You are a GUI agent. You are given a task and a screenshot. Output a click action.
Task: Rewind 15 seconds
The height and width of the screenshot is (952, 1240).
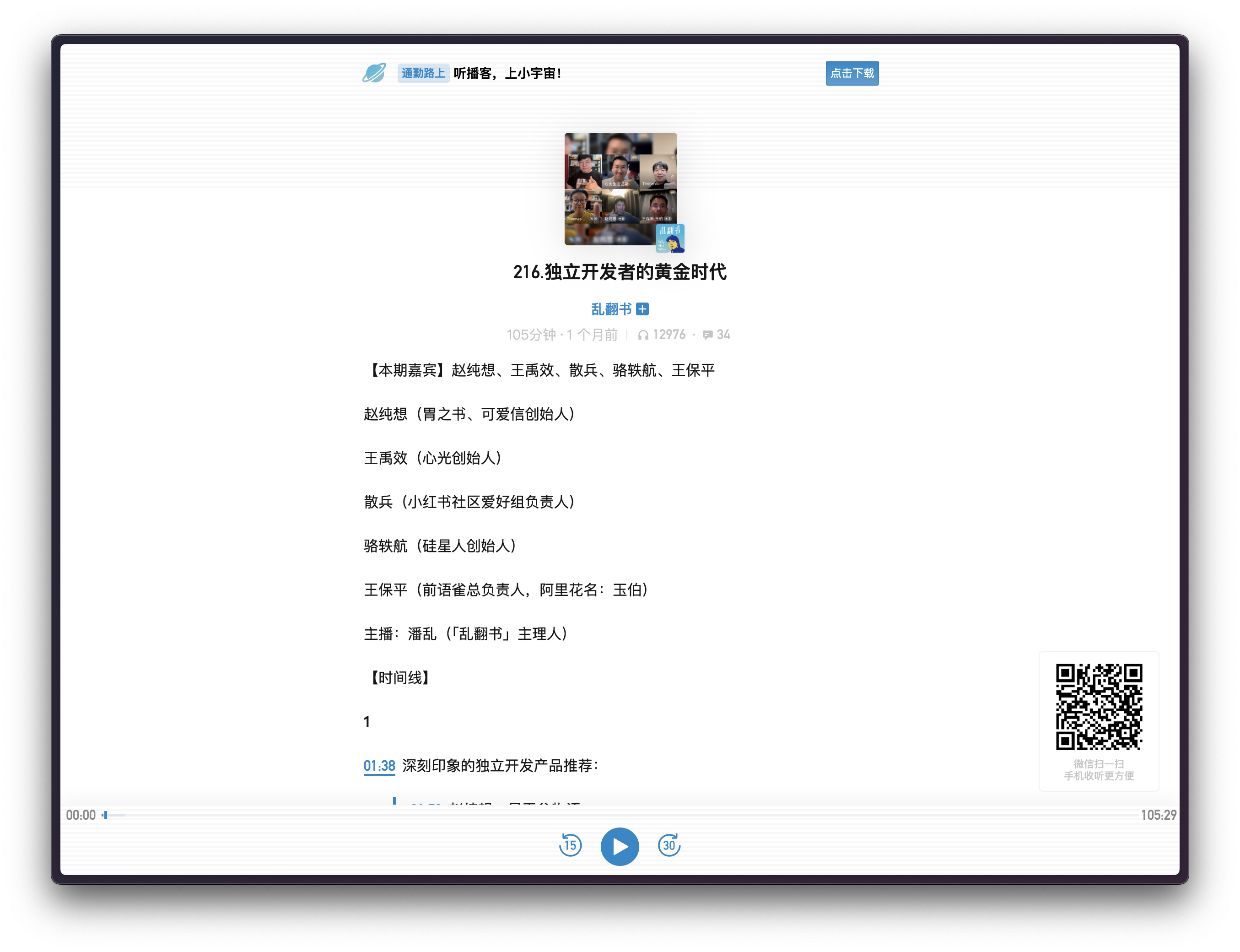pos(570,845)
